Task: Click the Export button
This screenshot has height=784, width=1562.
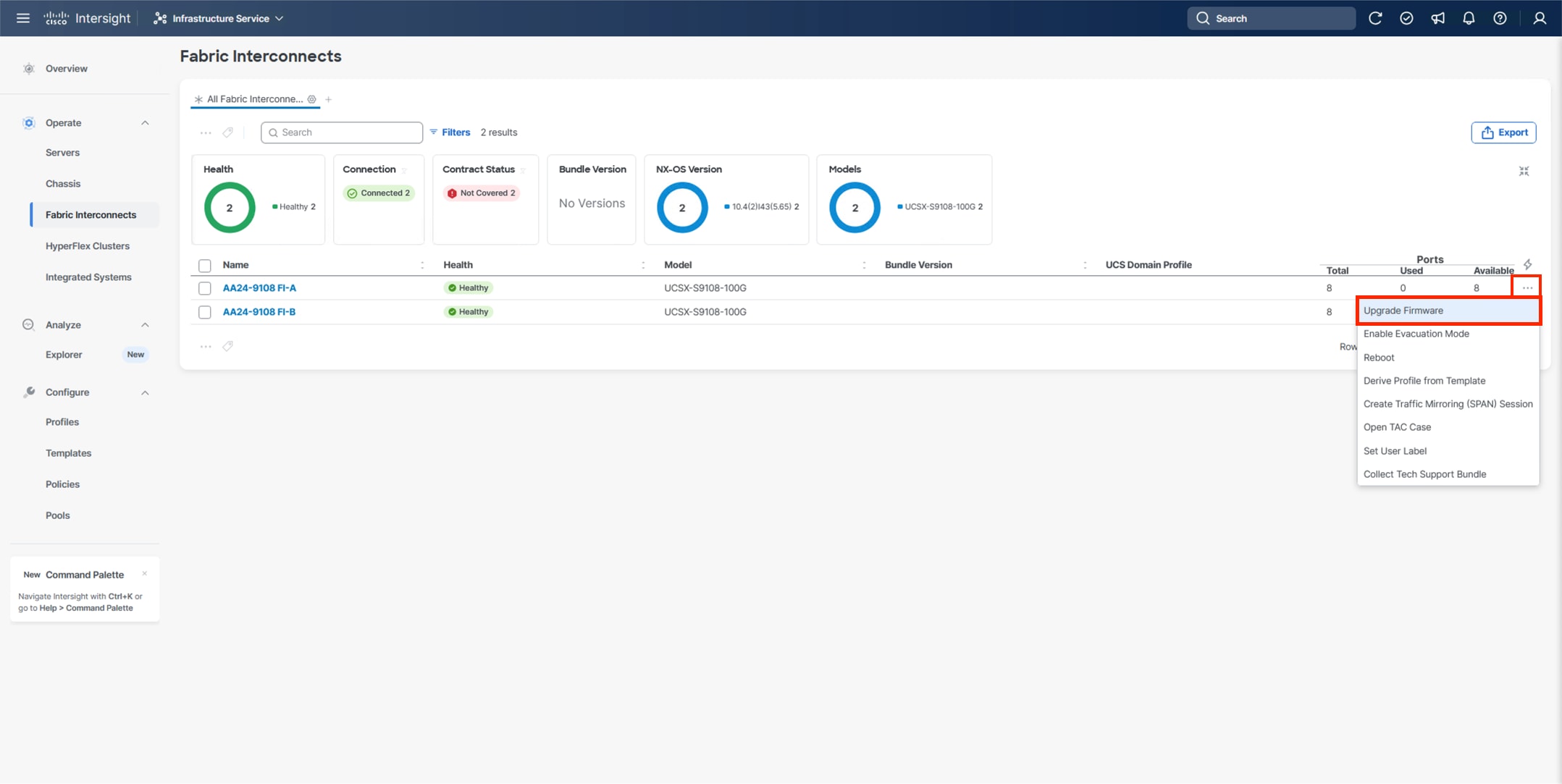Action: 1503,132
